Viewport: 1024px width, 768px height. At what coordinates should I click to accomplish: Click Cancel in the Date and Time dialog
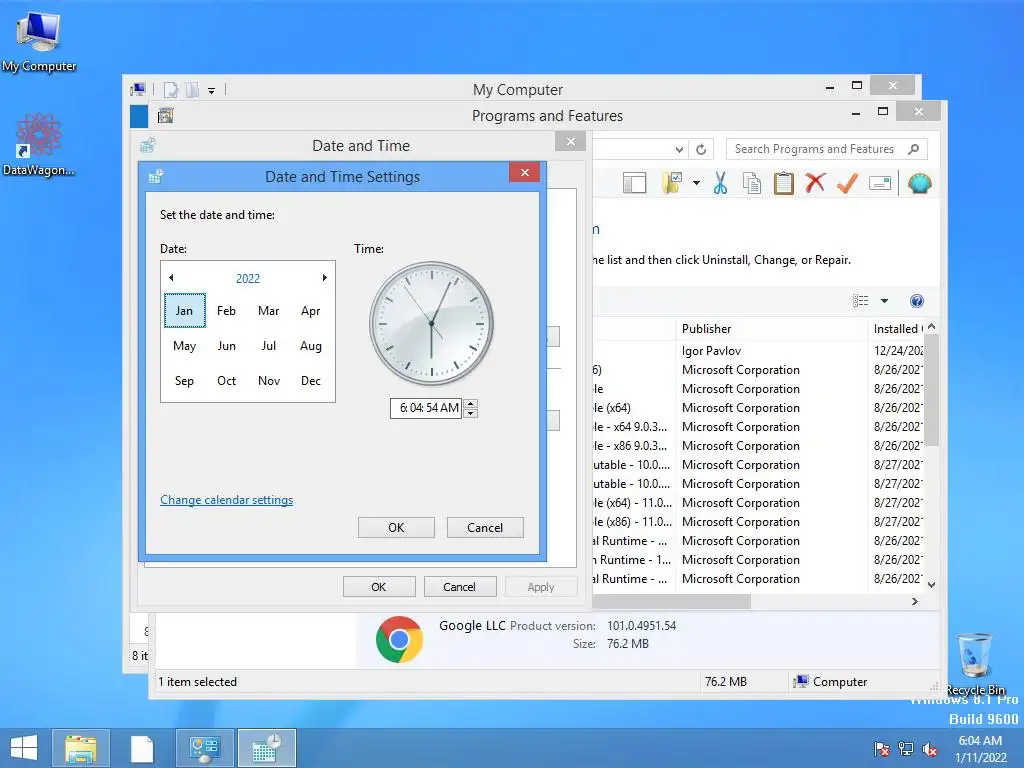[459, 586]
